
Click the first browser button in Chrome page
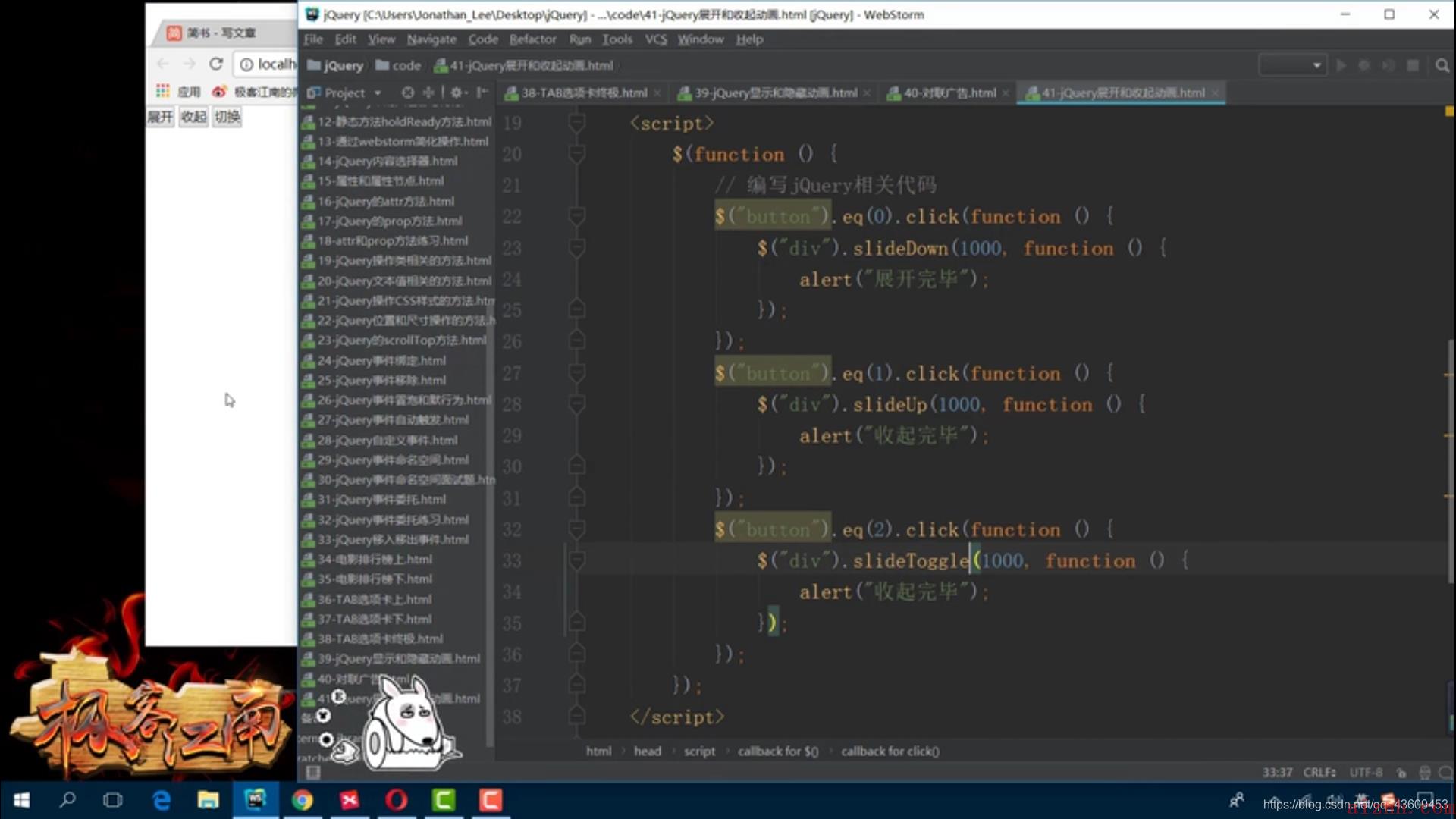160,117
